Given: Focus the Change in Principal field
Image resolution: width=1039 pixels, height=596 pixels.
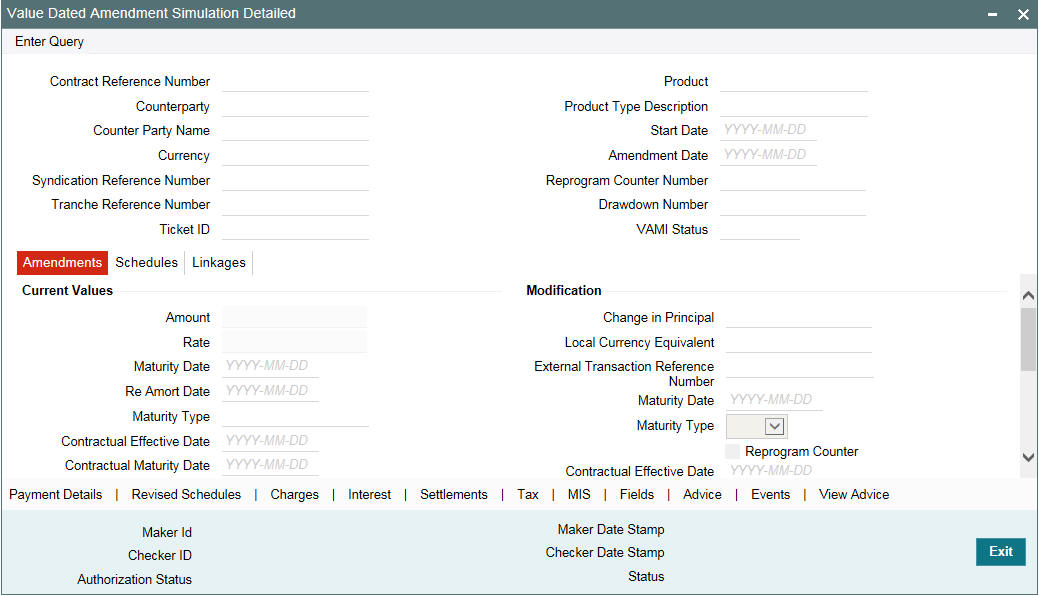Looking at the screenshot, I should pos(799,318).
